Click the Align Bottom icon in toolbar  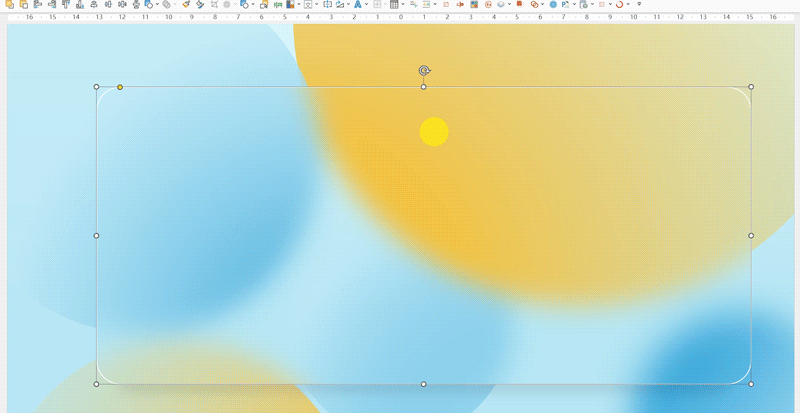point(80,4)
